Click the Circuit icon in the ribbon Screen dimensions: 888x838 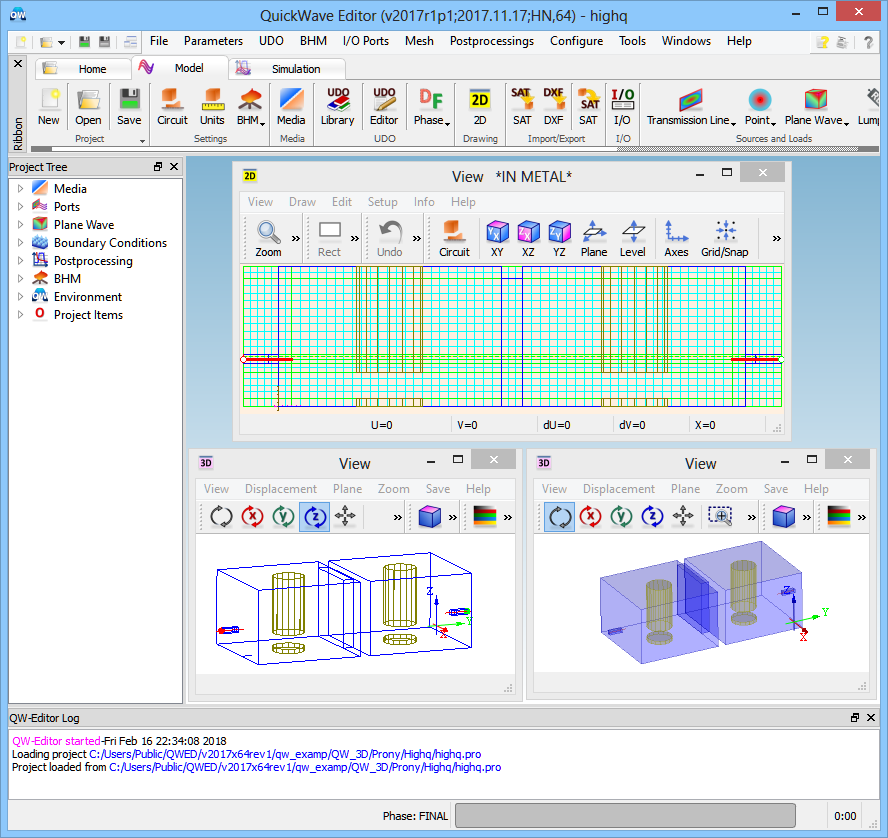tap(172, 106)
